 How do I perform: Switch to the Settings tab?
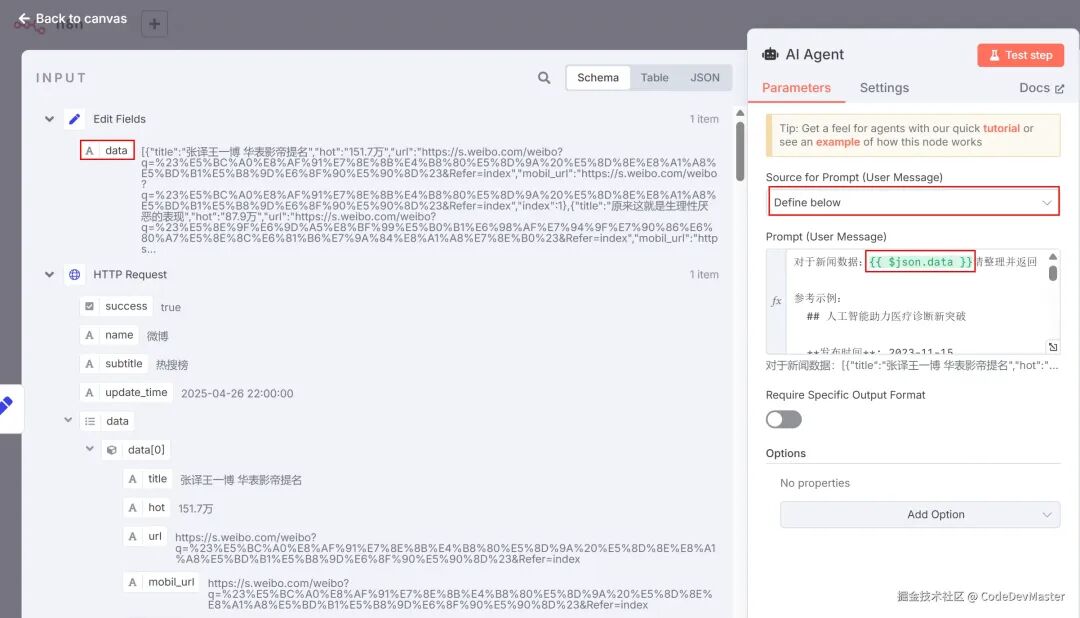(884, 88)
